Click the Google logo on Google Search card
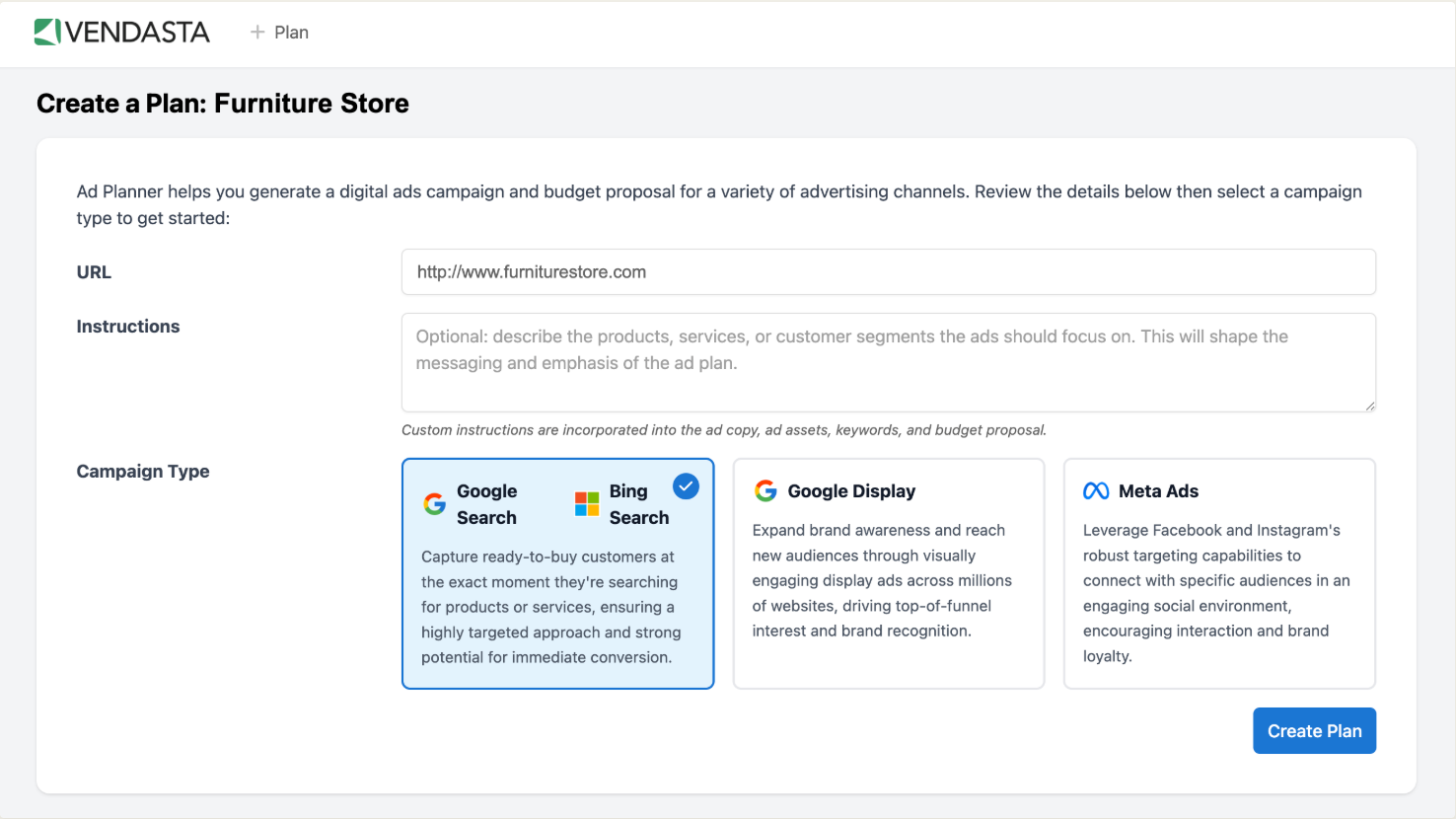This screenshot has height=819, width=1456. pyautogui.click(x=435, y=504)
